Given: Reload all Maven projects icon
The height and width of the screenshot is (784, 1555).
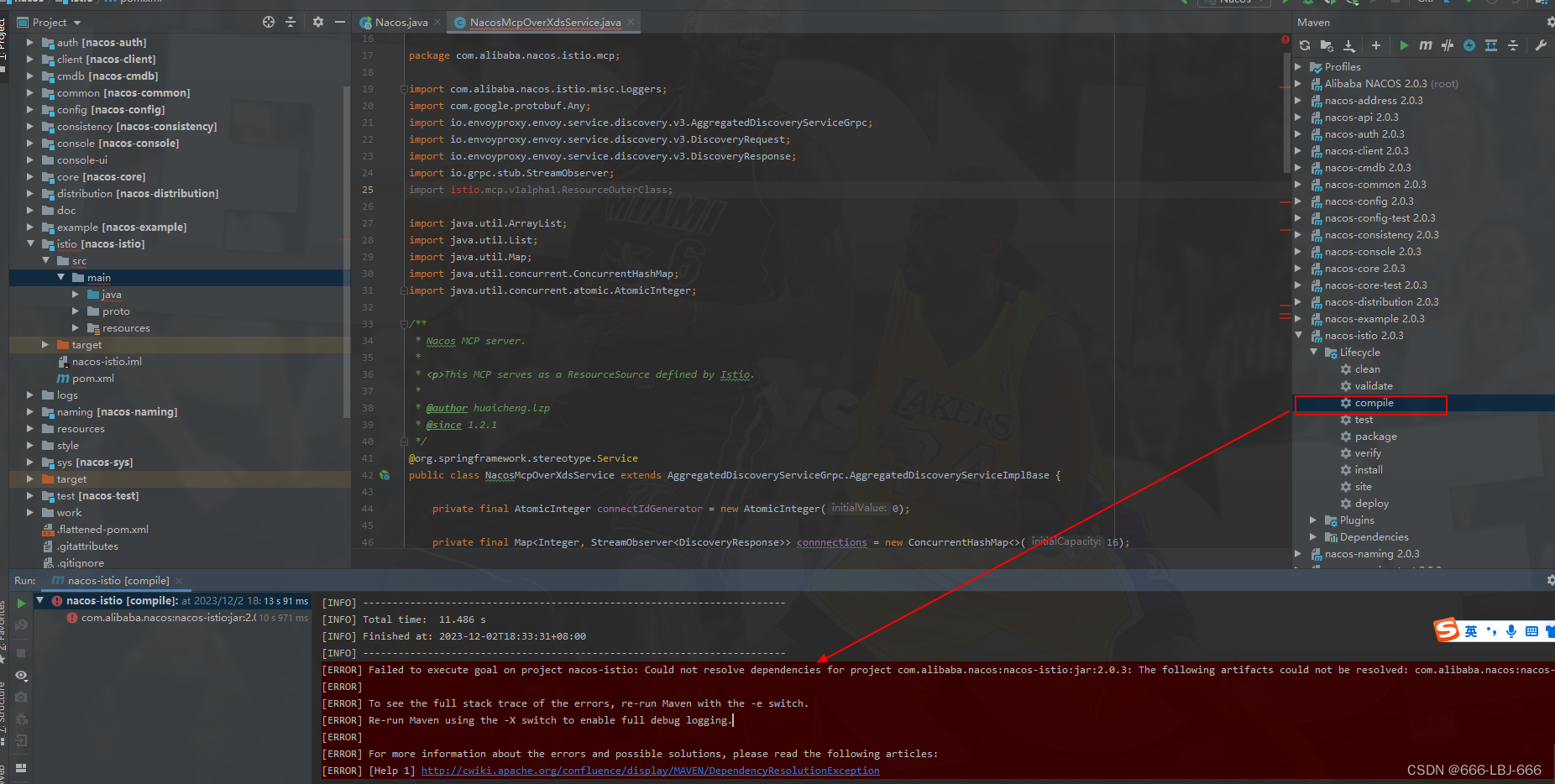Looking at the screenshot, I should coord(1305,45).
